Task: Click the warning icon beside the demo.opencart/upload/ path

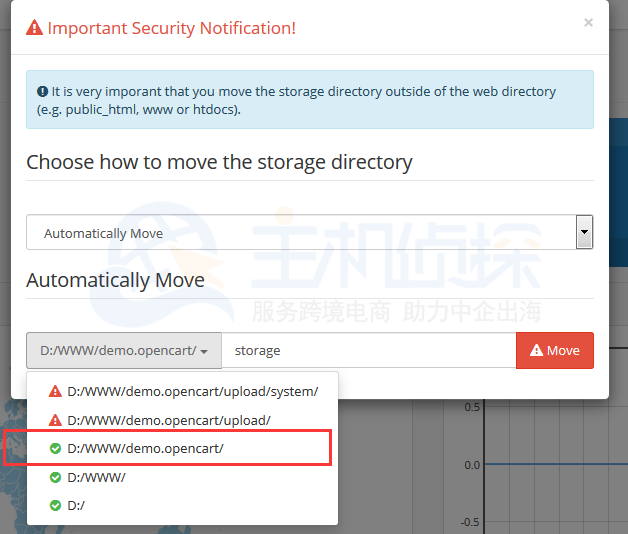Action: point(55,420)
